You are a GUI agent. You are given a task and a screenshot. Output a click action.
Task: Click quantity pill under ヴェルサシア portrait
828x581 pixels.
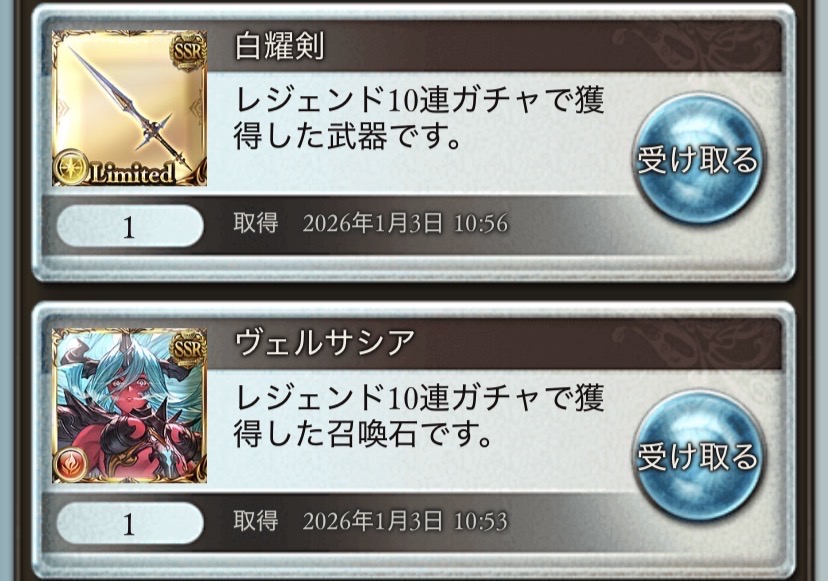[x=129, y=523]
